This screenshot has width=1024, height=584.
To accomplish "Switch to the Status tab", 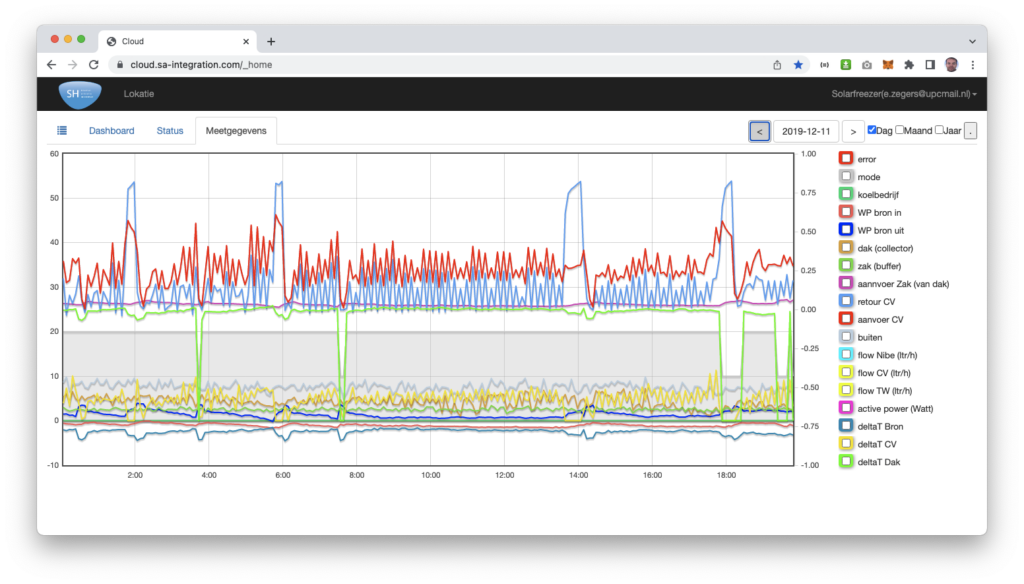I will tap(170, 131).
